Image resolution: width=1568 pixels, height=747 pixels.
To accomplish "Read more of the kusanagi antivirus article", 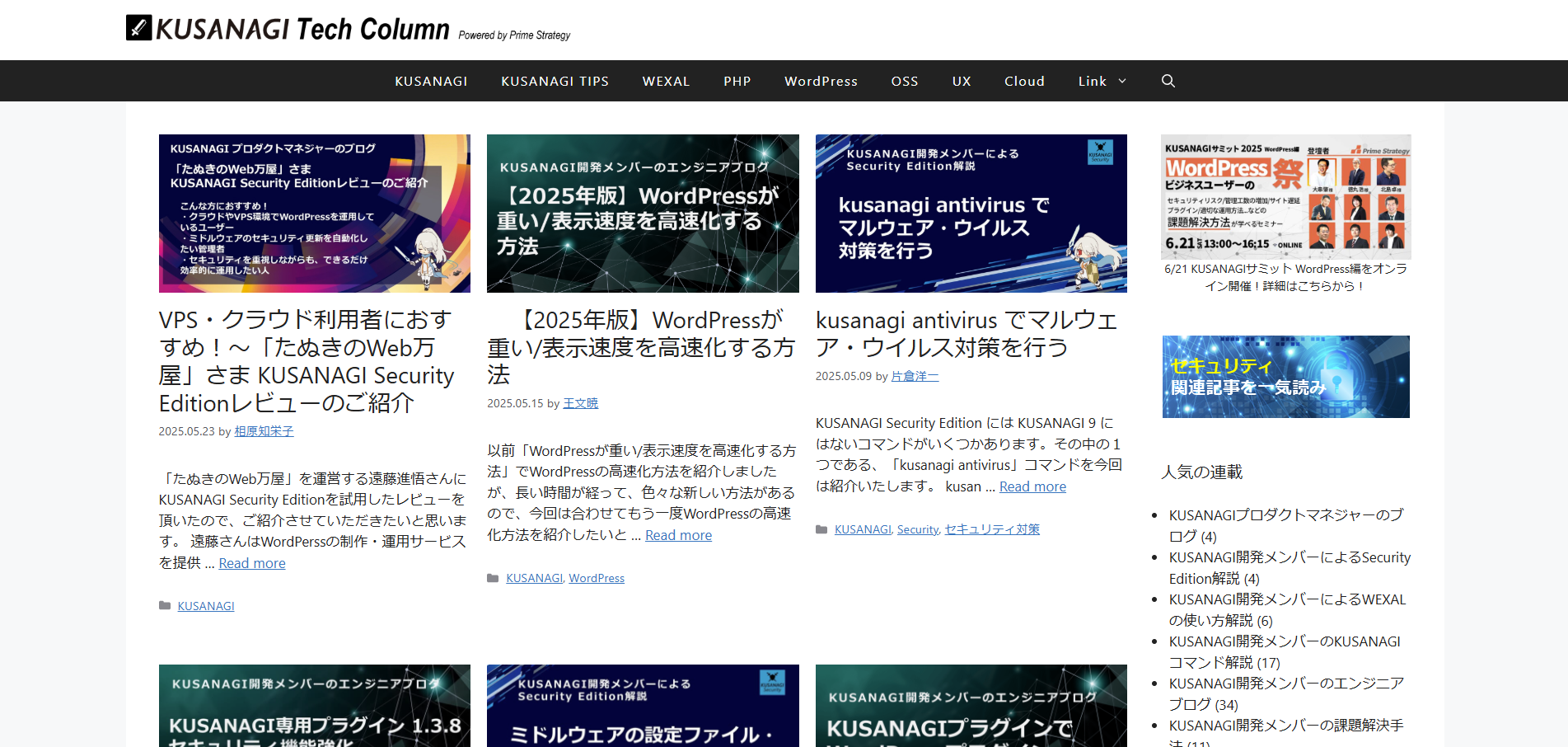I will pyautogui.click(x=1032, y=486).
